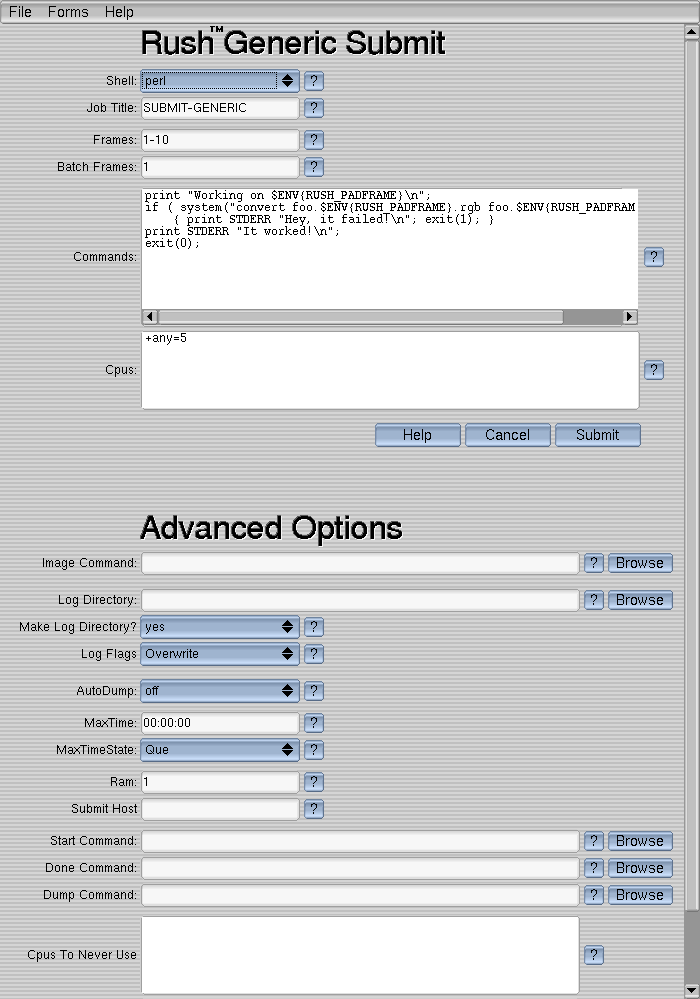Click Browse for Start Command
Image resolution: width=700 pixels, height=999 pixels.
pos(640,841)
